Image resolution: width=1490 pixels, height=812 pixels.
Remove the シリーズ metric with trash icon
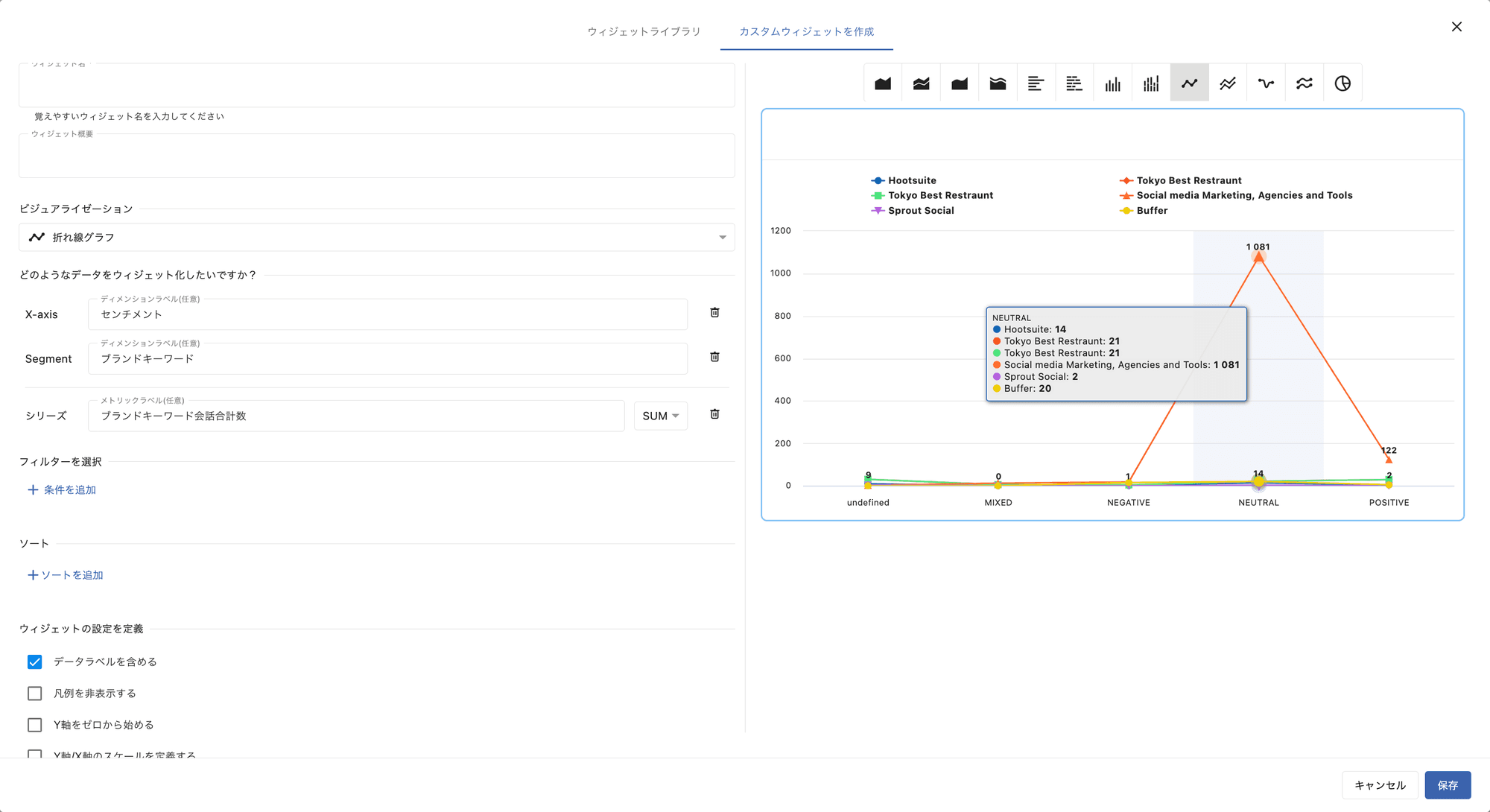pos(714,414)
